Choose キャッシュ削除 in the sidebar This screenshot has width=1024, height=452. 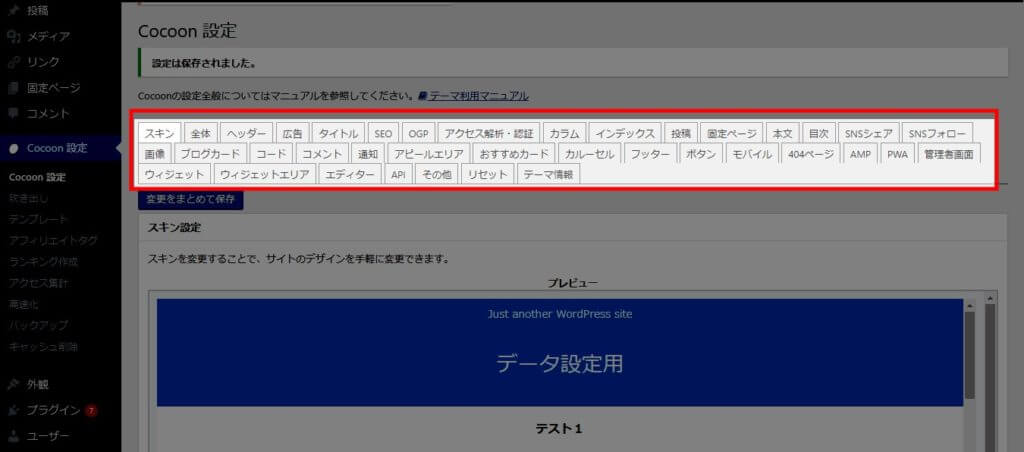click(43, 347)
